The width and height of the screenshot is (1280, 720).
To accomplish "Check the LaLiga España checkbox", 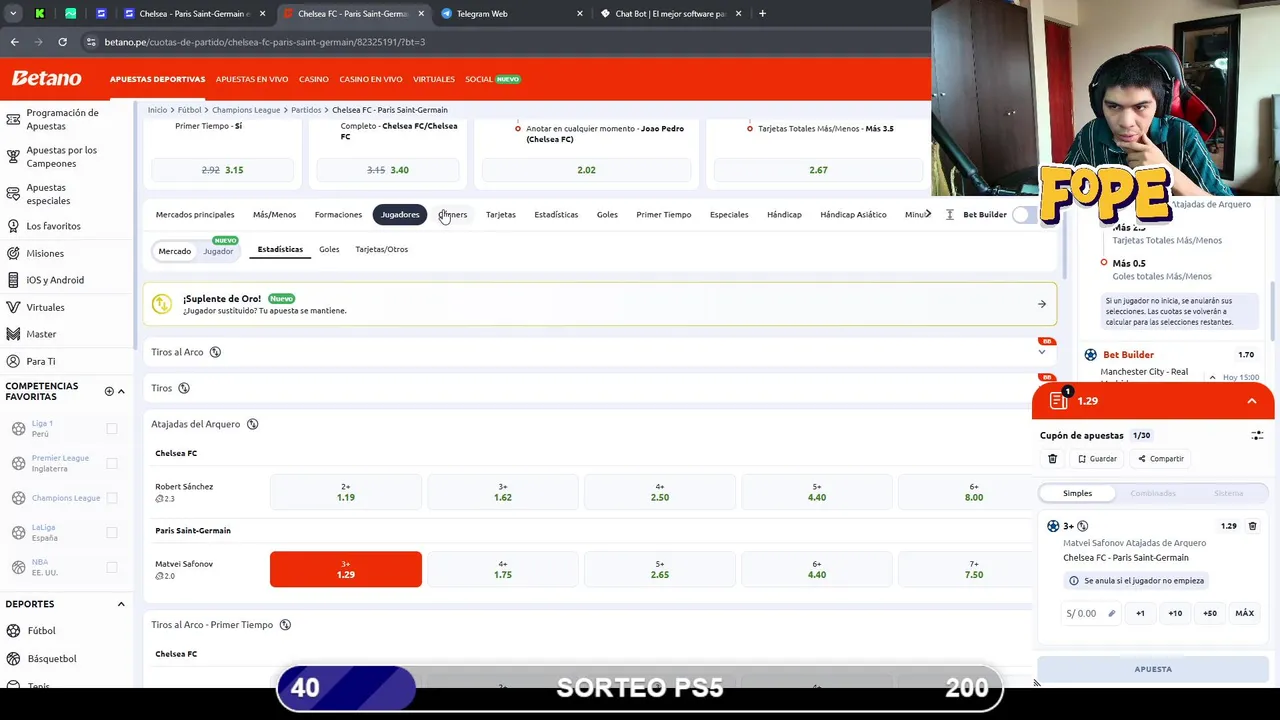I will click(112, 533).
